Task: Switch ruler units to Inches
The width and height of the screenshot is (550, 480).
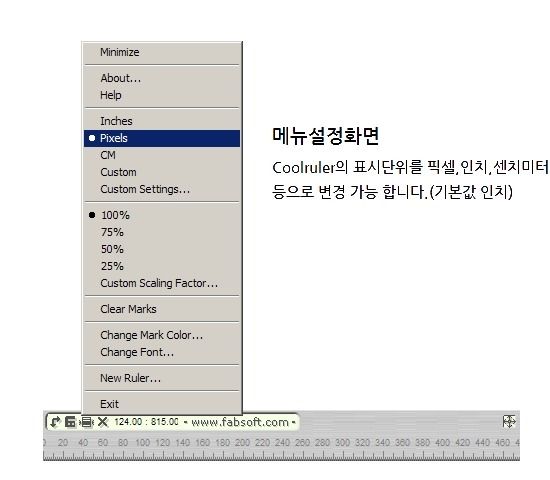Action: (162, 121)
